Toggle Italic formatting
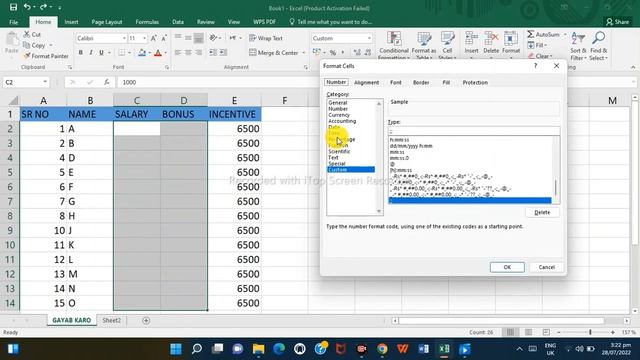640x360 pixels. 91,52
